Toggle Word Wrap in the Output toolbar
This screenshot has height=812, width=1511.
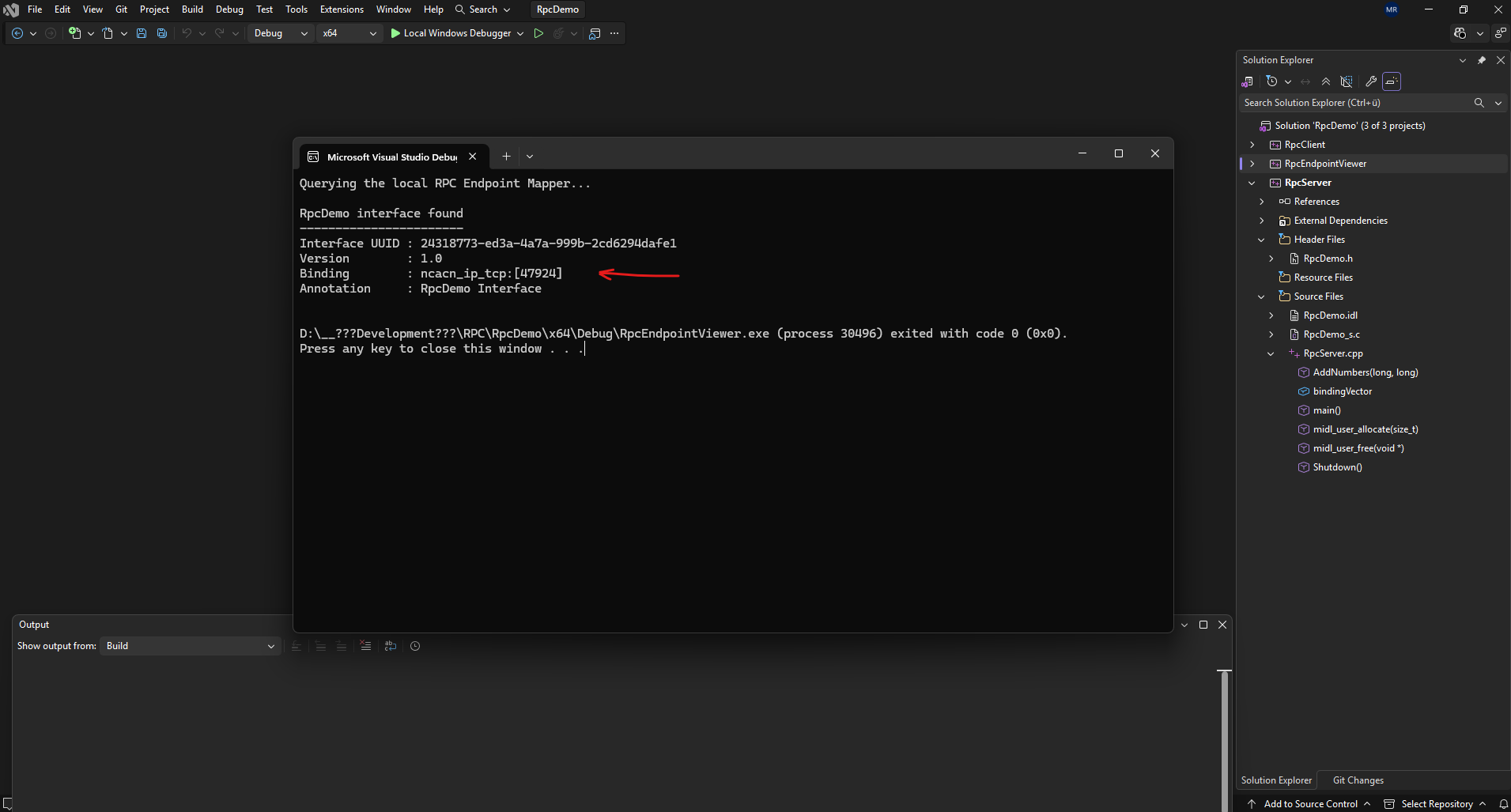(391, 646)
